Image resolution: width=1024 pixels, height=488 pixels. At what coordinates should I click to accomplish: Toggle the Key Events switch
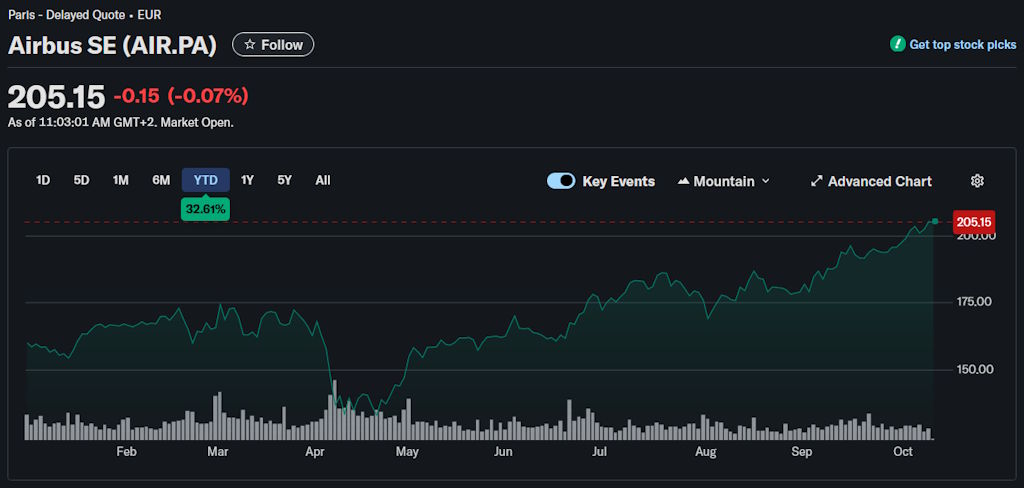(x=561, y=181)
